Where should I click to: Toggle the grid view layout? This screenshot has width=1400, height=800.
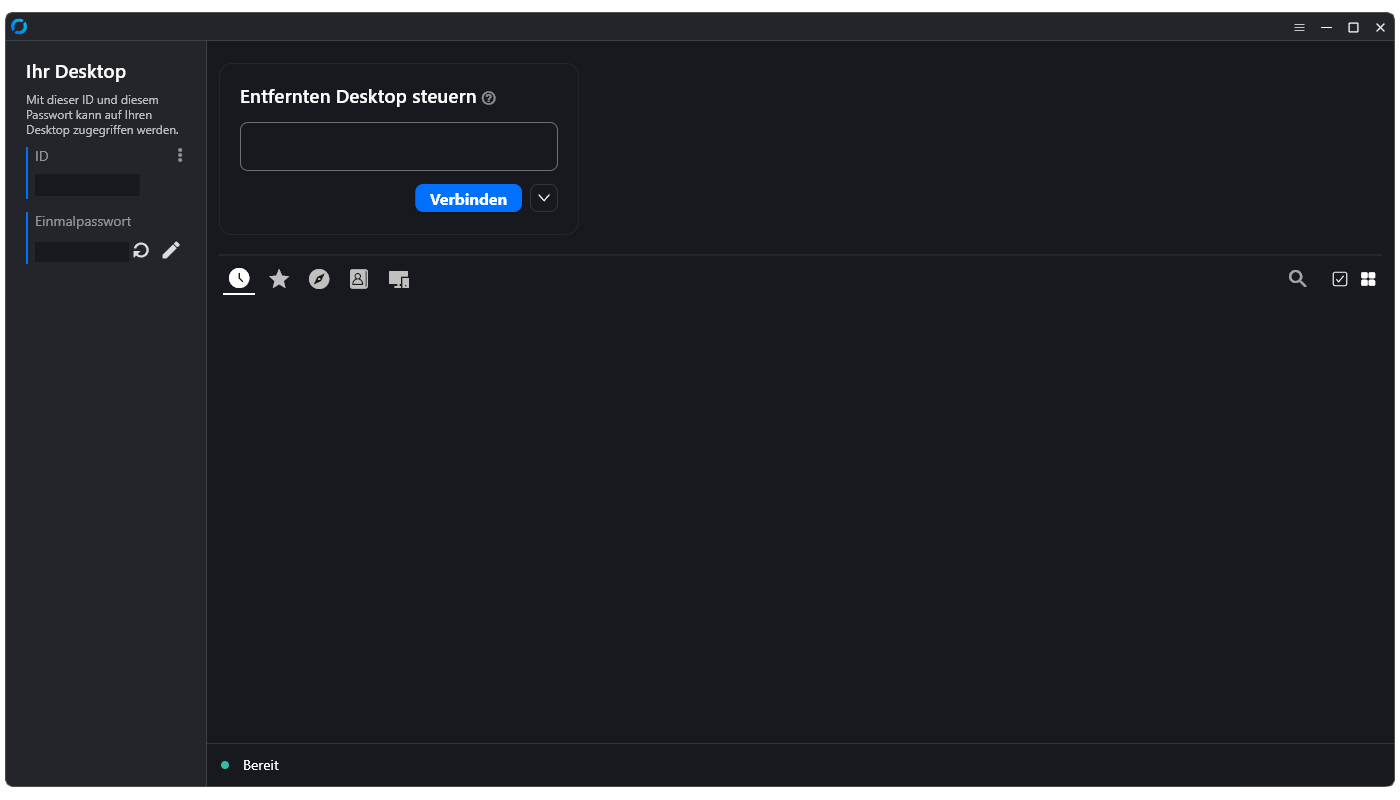pos(1368,279)
